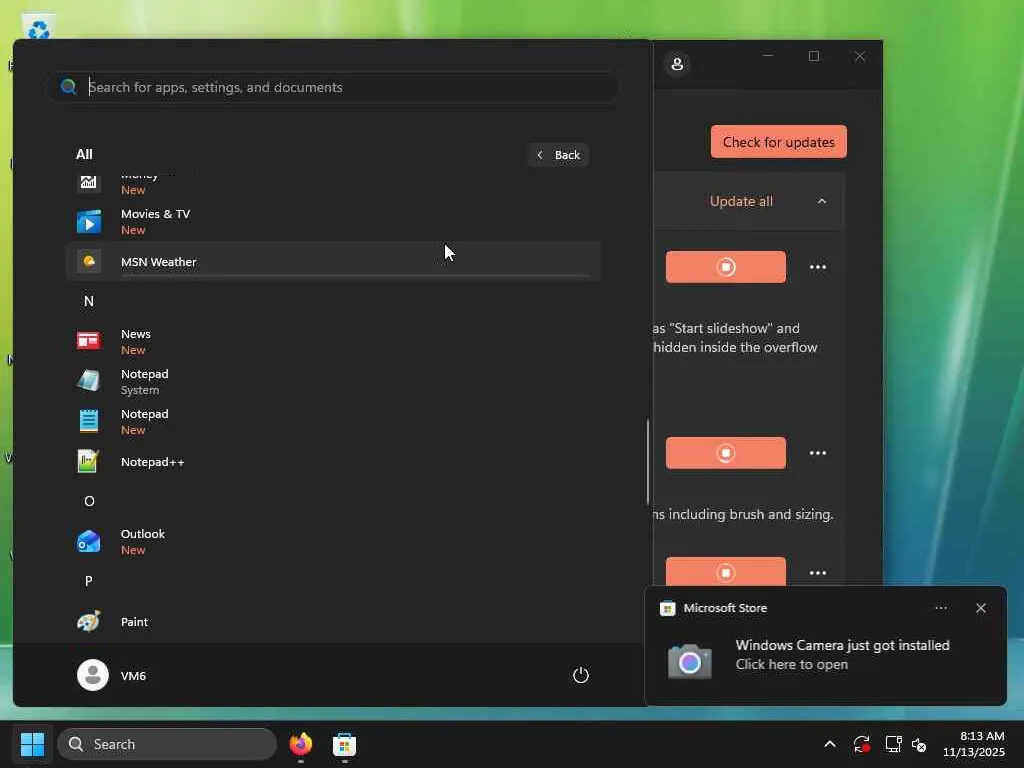Open the clock and date in the taskbar

click(x=973, y=744)
